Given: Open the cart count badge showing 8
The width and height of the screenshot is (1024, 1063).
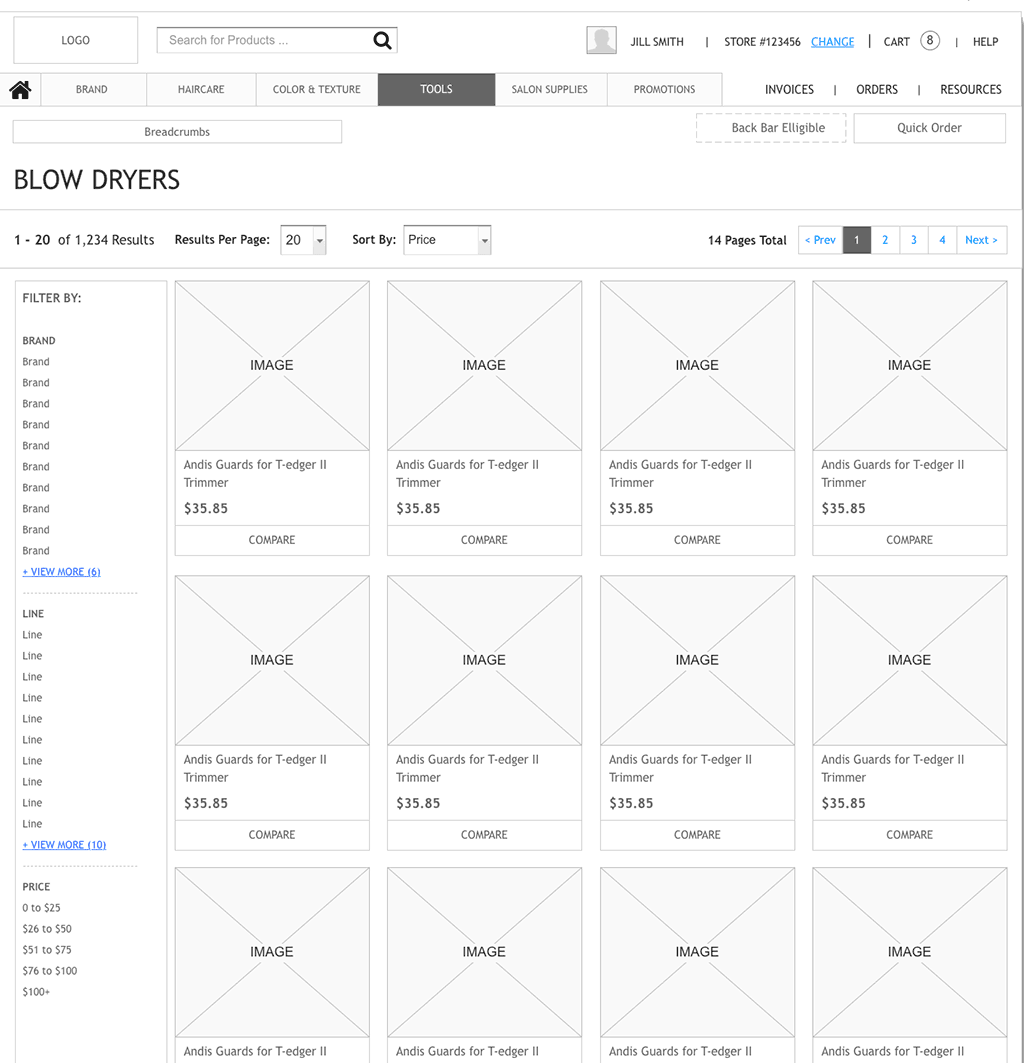Looking at the screenshot, I should pyautogui.click(x=930, y=41).
